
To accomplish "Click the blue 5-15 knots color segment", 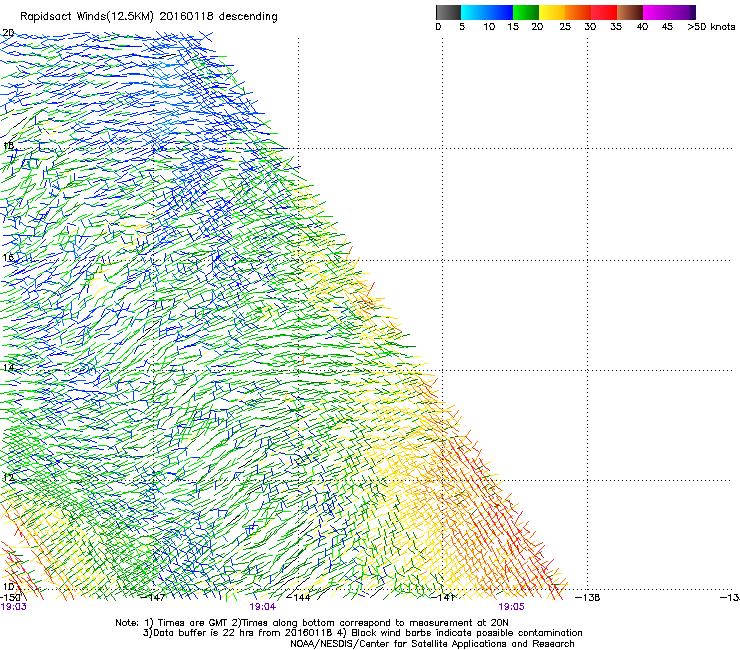I will [487, 12].
